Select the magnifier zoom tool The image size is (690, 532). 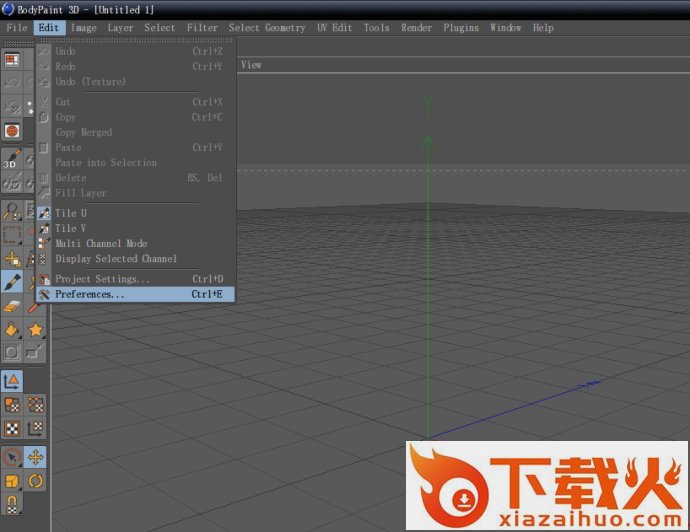pos(12,211)
